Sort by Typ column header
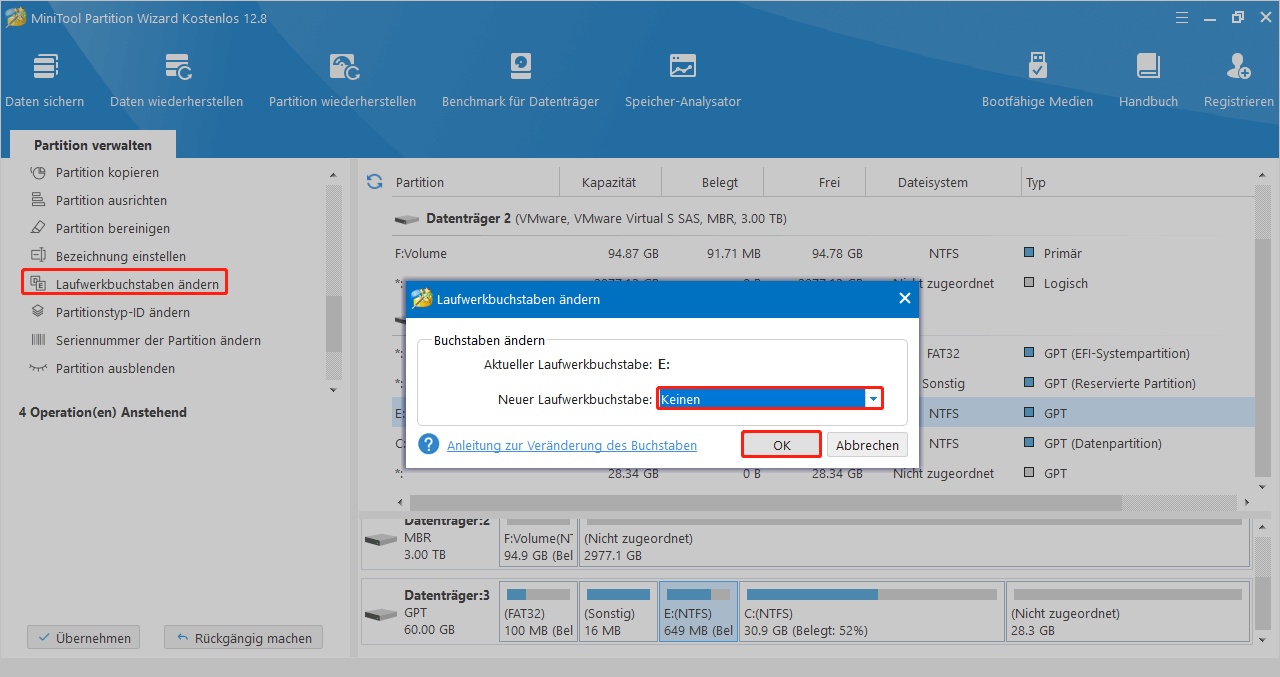The image size is (1280, 677). [x=1036, y=182]
